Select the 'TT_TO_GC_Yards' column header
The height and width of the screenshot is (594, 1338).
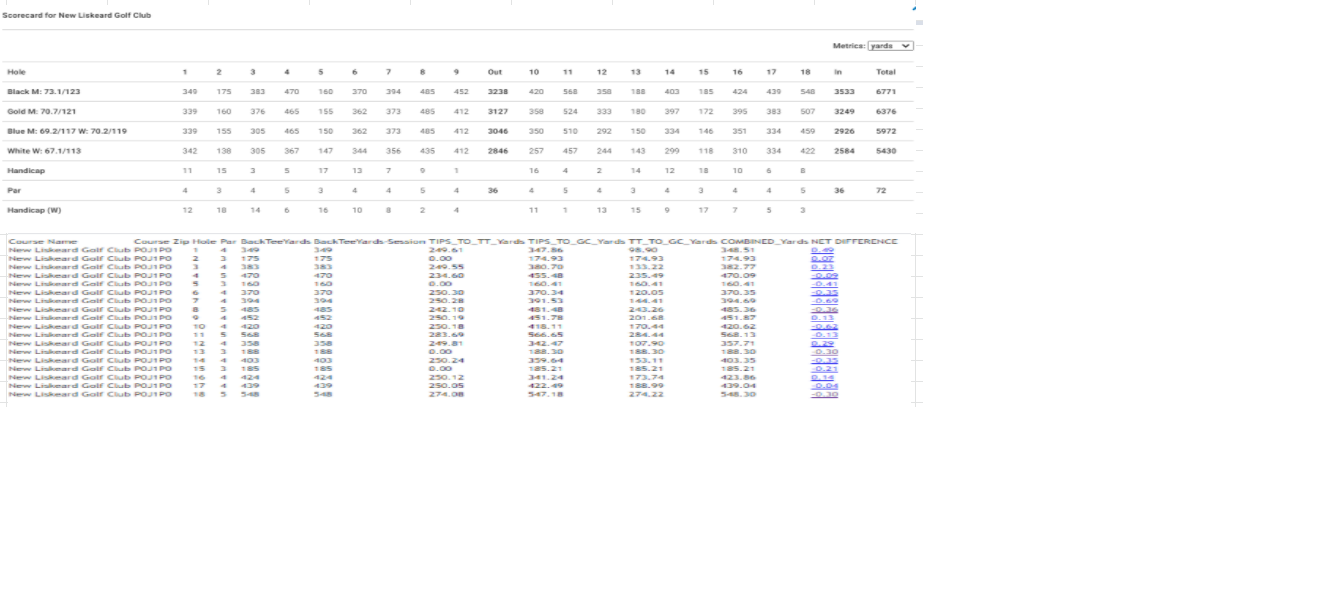click(x=673, y=241)
